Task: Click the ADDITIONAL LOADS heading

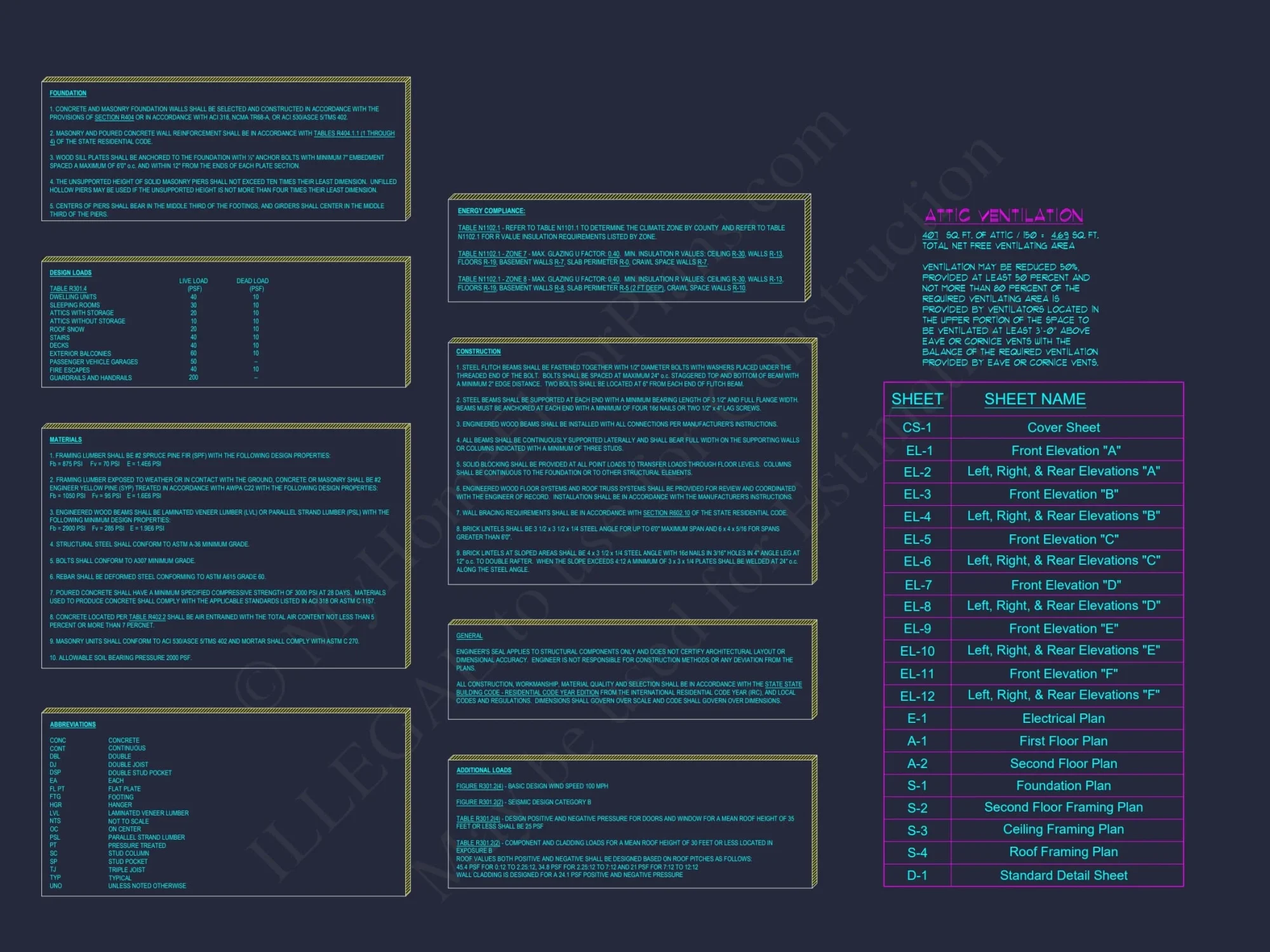Action: point(483,770)
